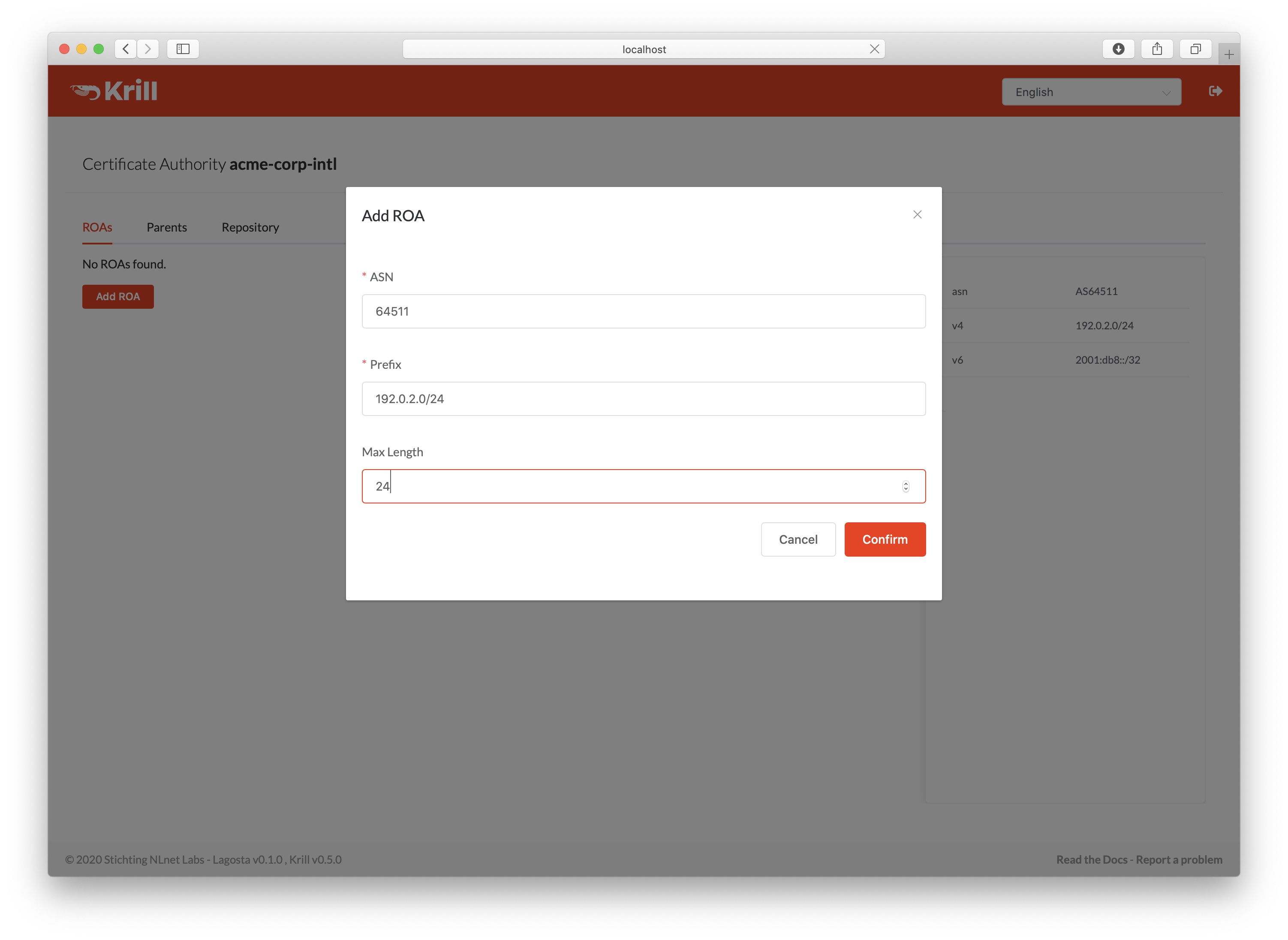The width and height of the screenshot is (1288, 940).
Task: Open the Read the Docs link
Action: point(1091,859)
